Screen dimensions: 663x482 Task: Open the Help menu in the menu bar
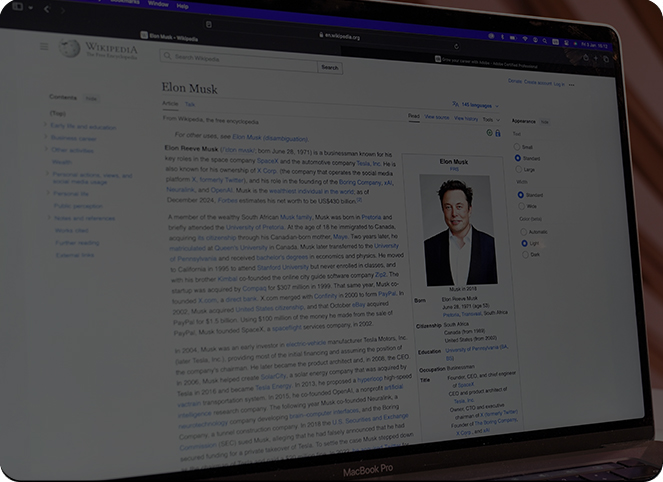point(182,5)
